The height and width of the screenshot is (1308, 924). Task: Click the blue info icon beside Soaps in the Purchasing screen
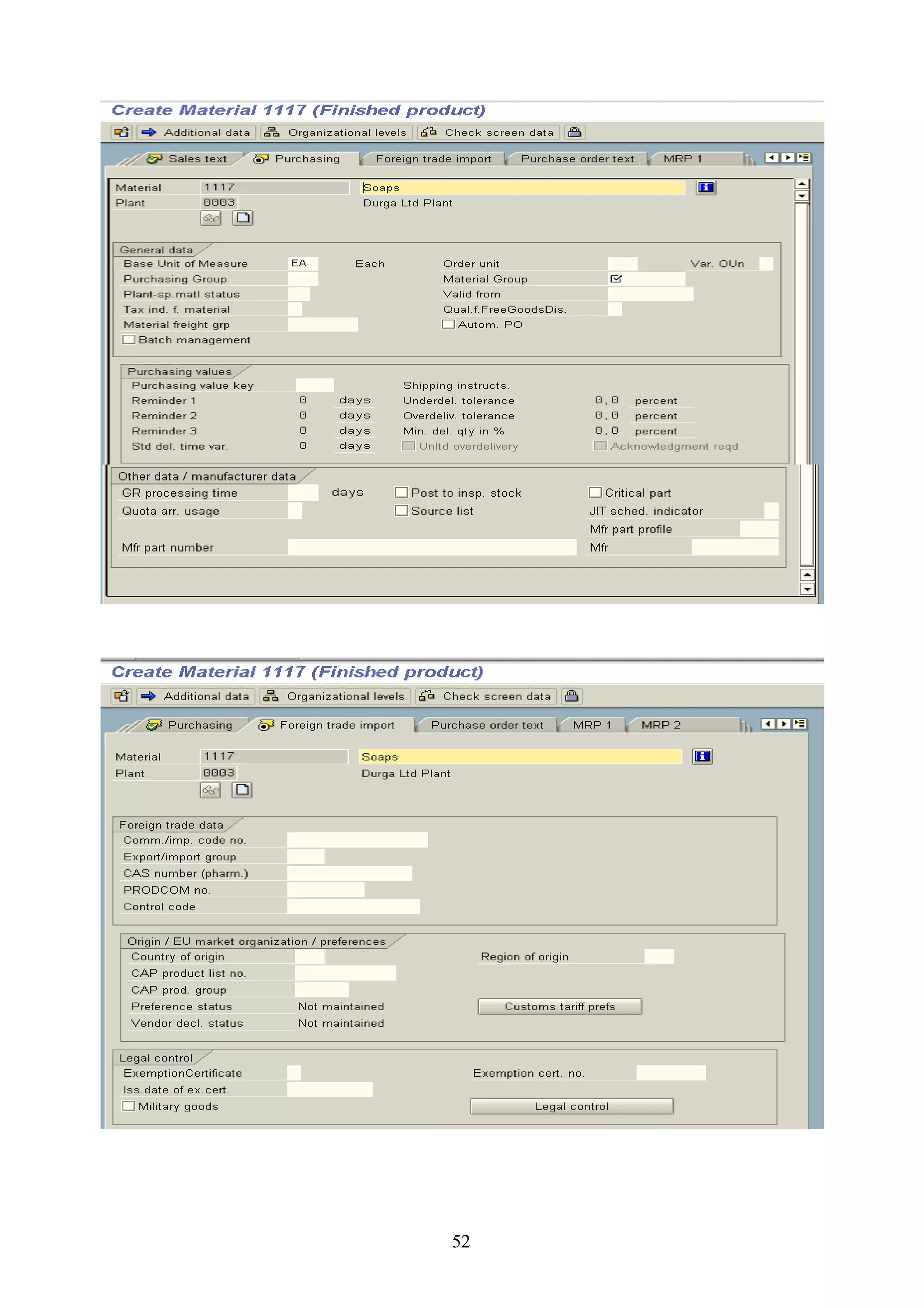coord(705,187)
